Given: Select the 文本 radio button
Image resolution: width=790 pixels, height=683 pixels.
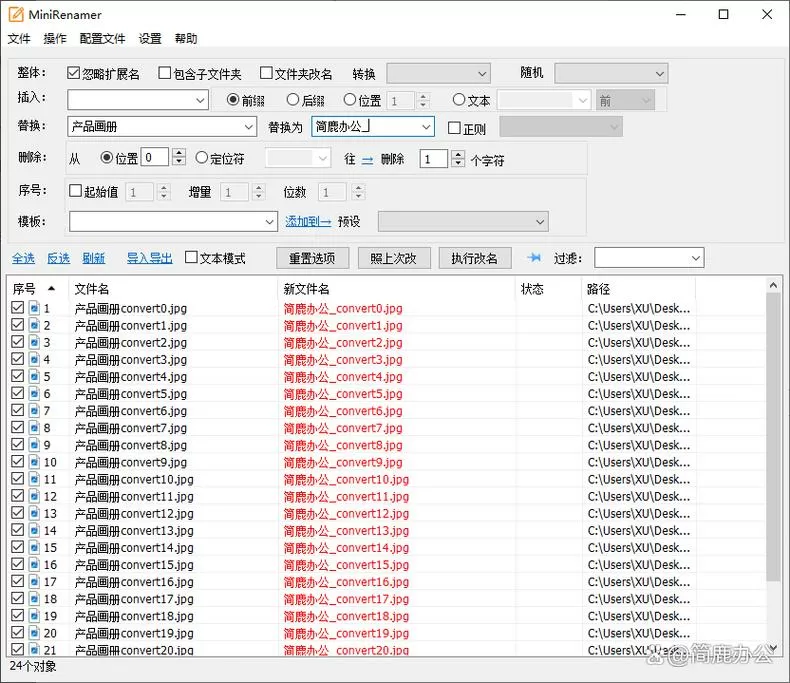Looking at the screenshot, I should [x=458, y=100].
